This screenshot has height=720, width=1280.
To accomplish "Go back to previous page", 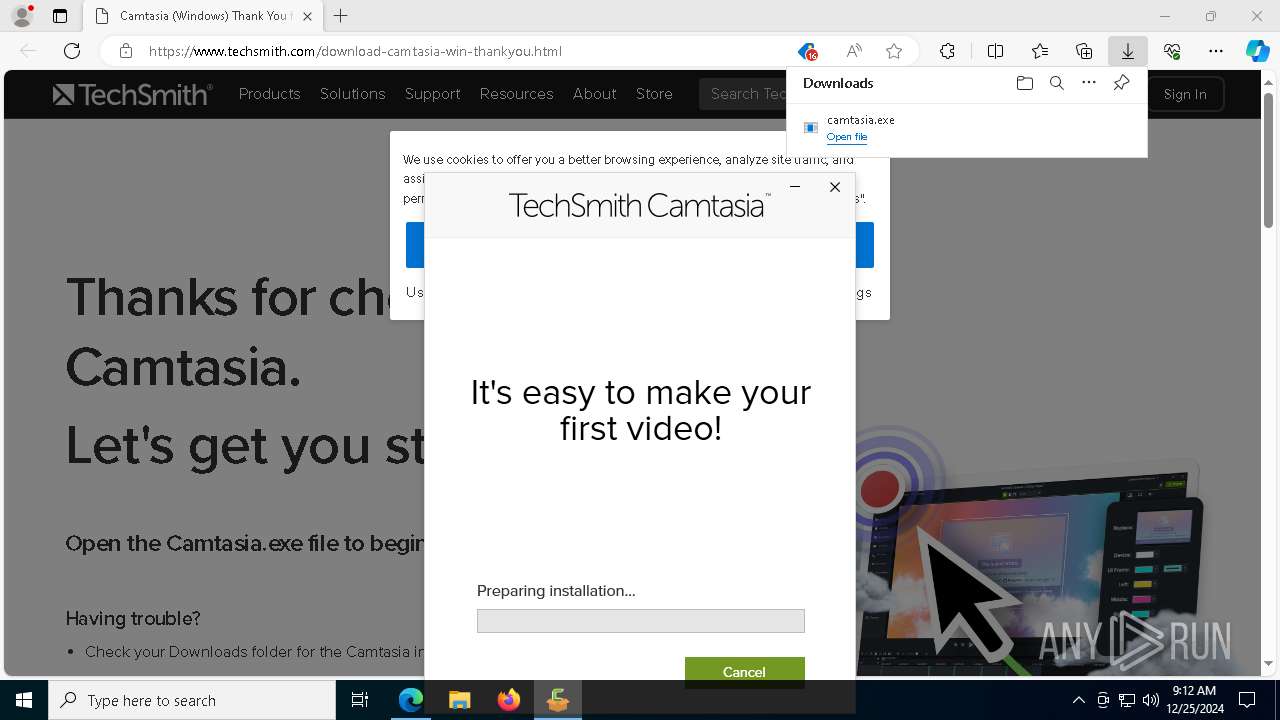I will point(28,51).
